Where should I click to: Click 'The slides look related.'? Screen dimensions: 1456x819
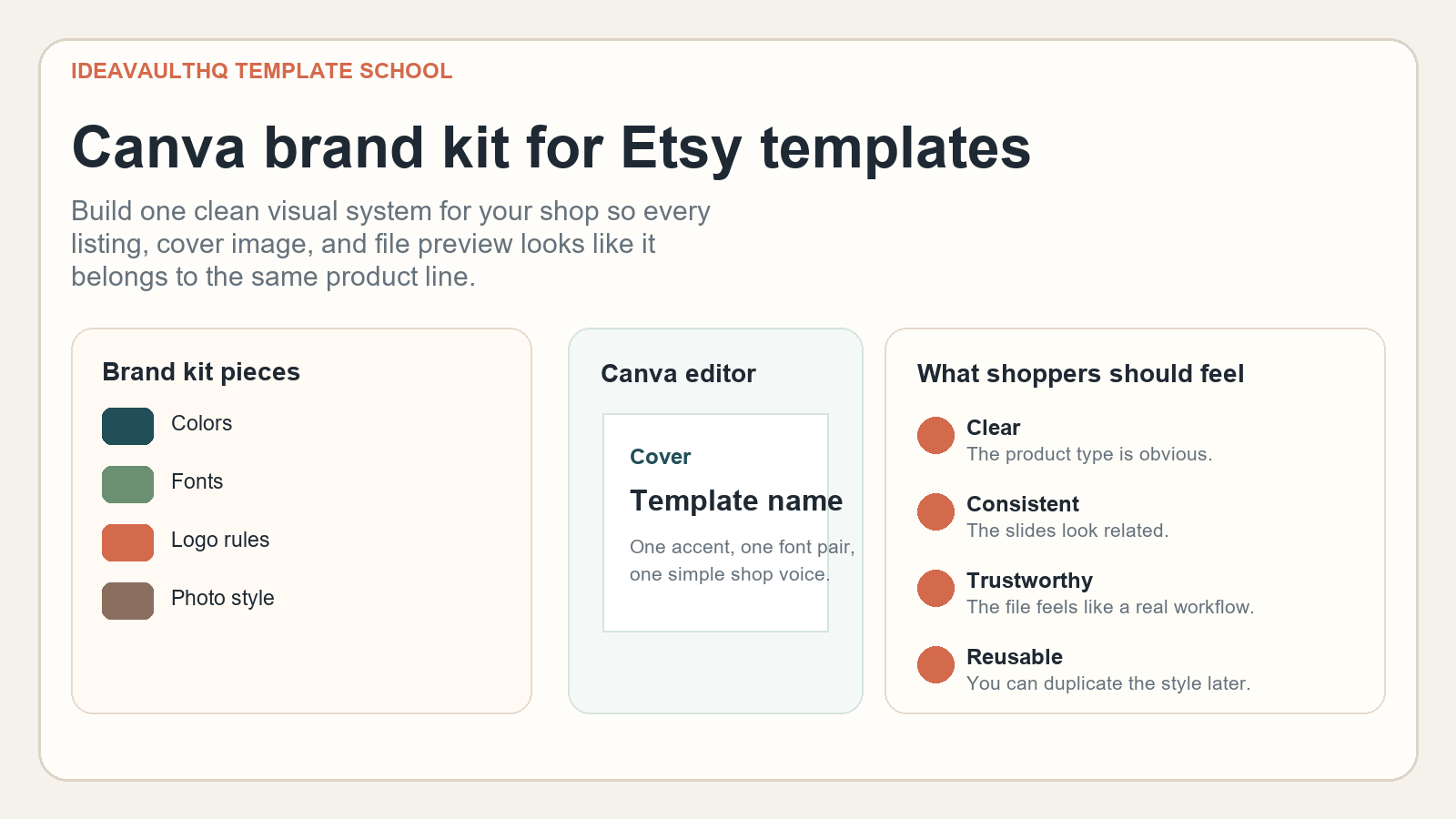(1067, 531)
